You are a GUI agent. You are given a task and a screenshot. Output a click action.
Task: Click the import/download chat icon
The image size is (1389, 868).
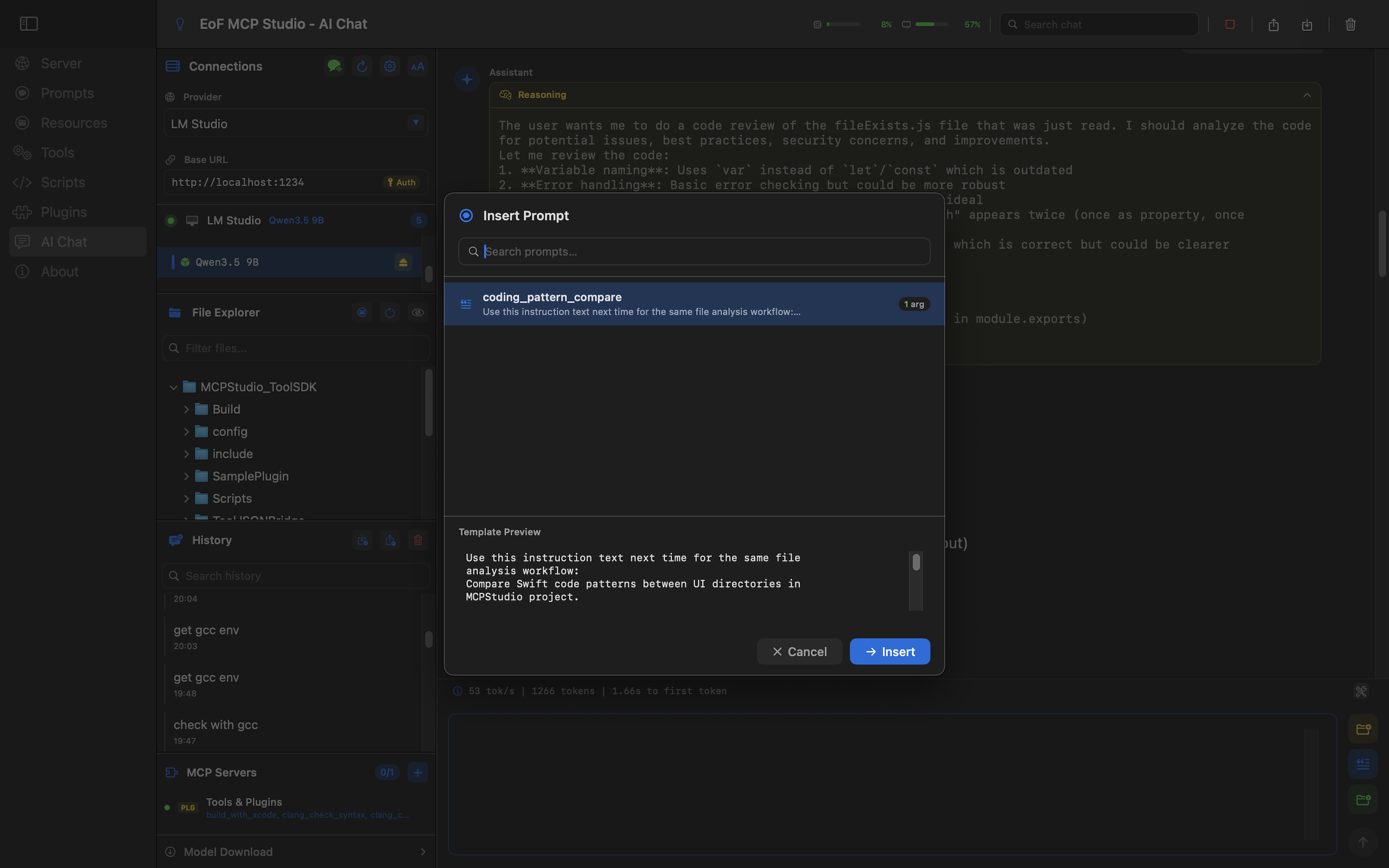1307,24
